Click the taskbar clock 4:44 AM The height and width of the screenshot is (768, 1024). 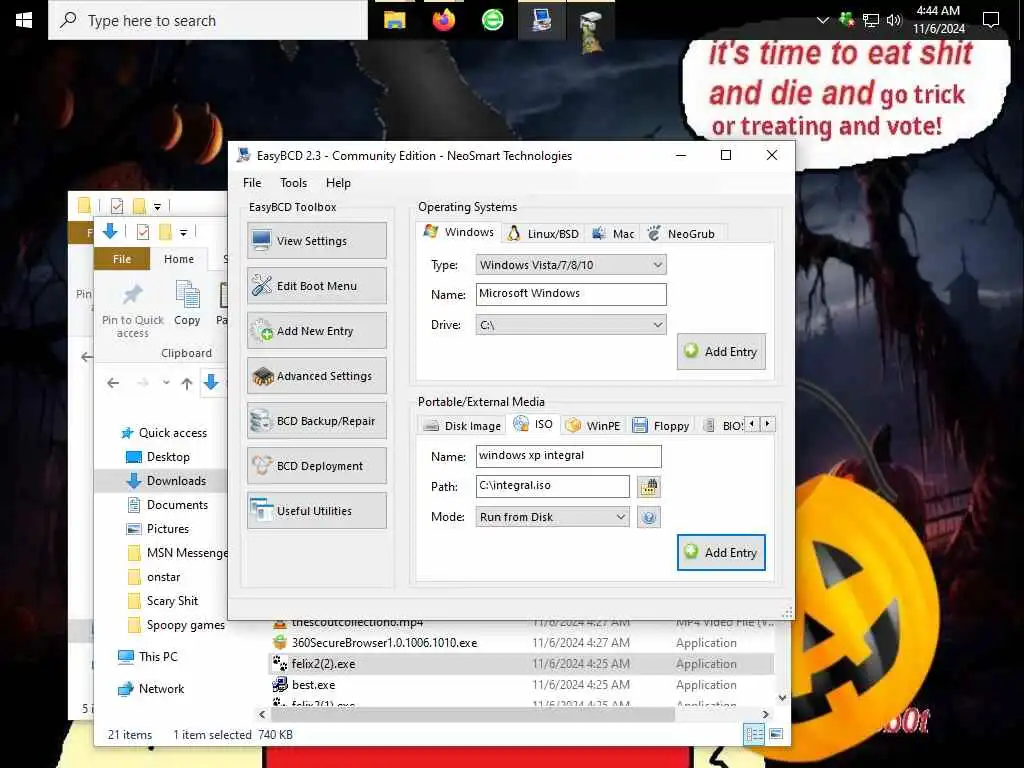(938, 20)
